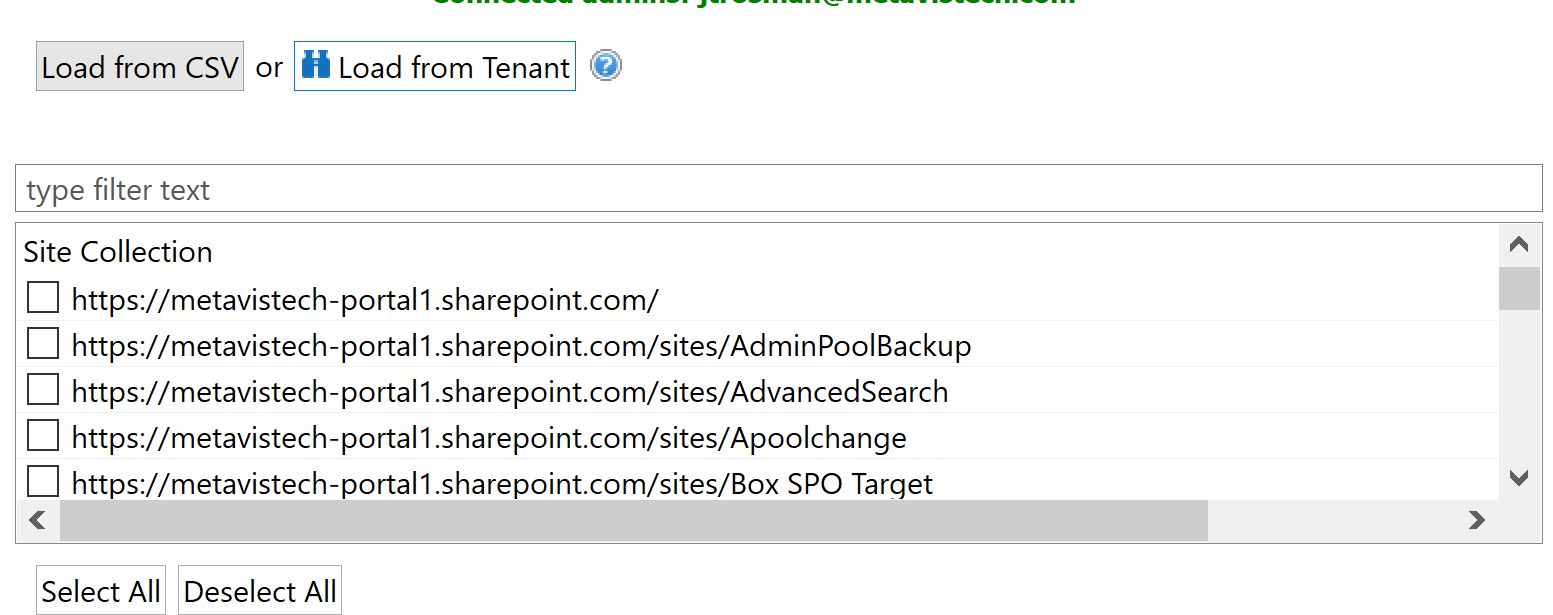
Task: Toggle the Apoolchange site checkbox
Action: pyautogui.click(x=43, y=436)
